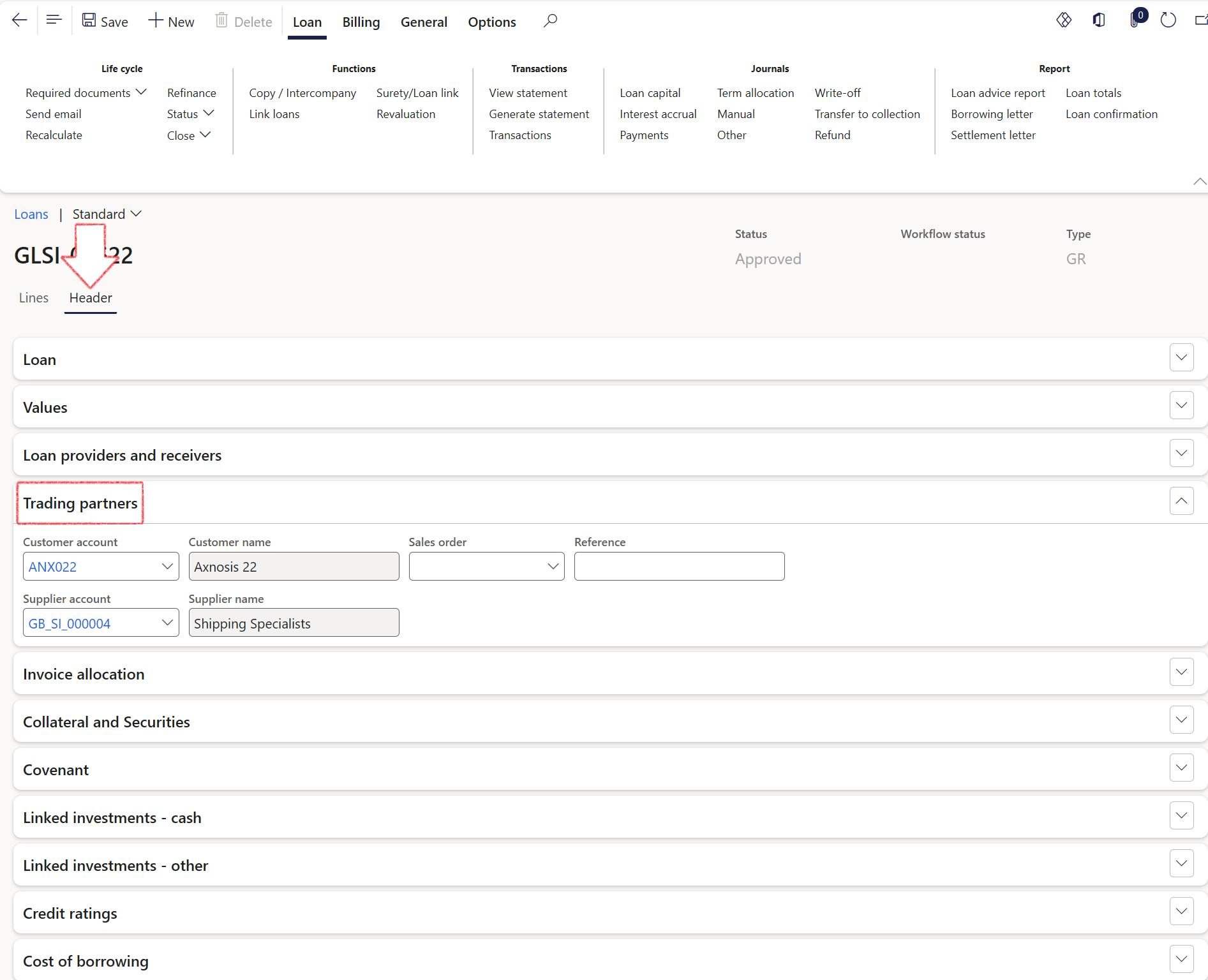Open the General ribbon tab

[424, 22]
